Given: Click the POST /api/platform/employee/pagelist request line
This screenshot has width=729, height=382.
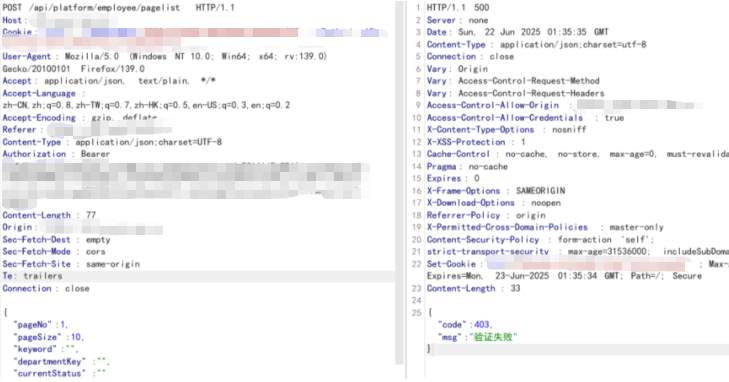Looking at the screenshot, I should pyautogui.click(x=119, y=8).
